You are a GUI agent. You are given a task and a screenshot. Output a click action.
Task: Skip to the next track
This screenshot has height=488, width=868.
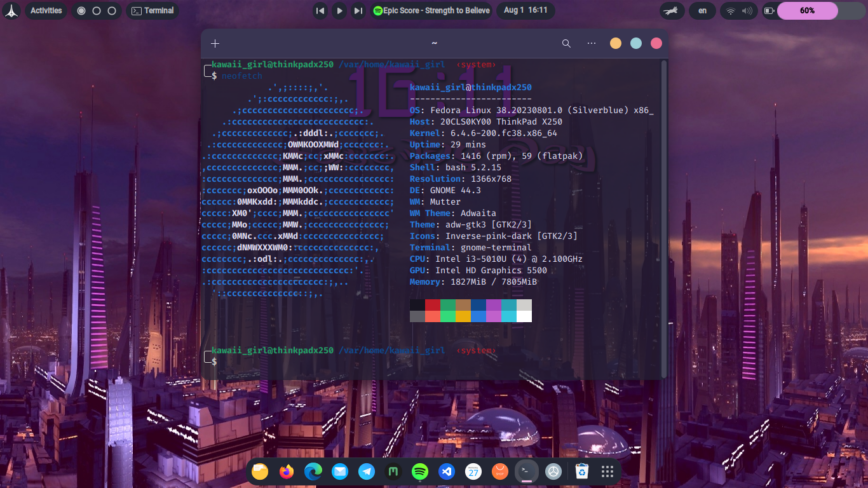[x=358, y=11]
